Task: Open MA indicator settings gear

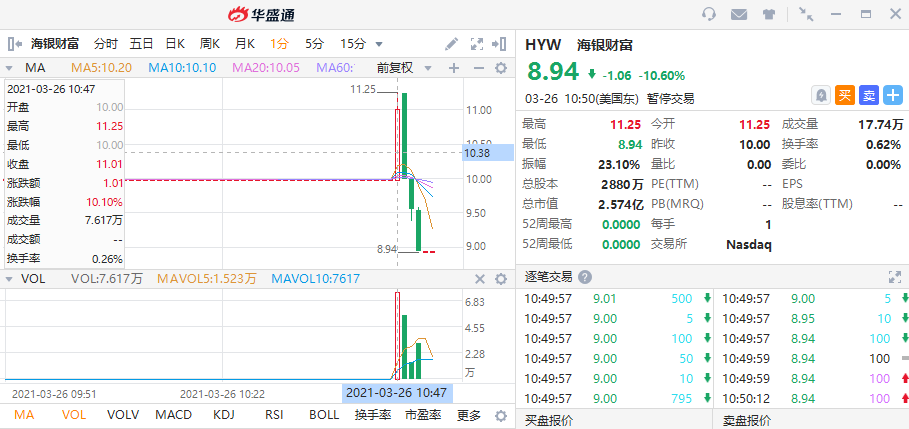Action: pos(501,68)
